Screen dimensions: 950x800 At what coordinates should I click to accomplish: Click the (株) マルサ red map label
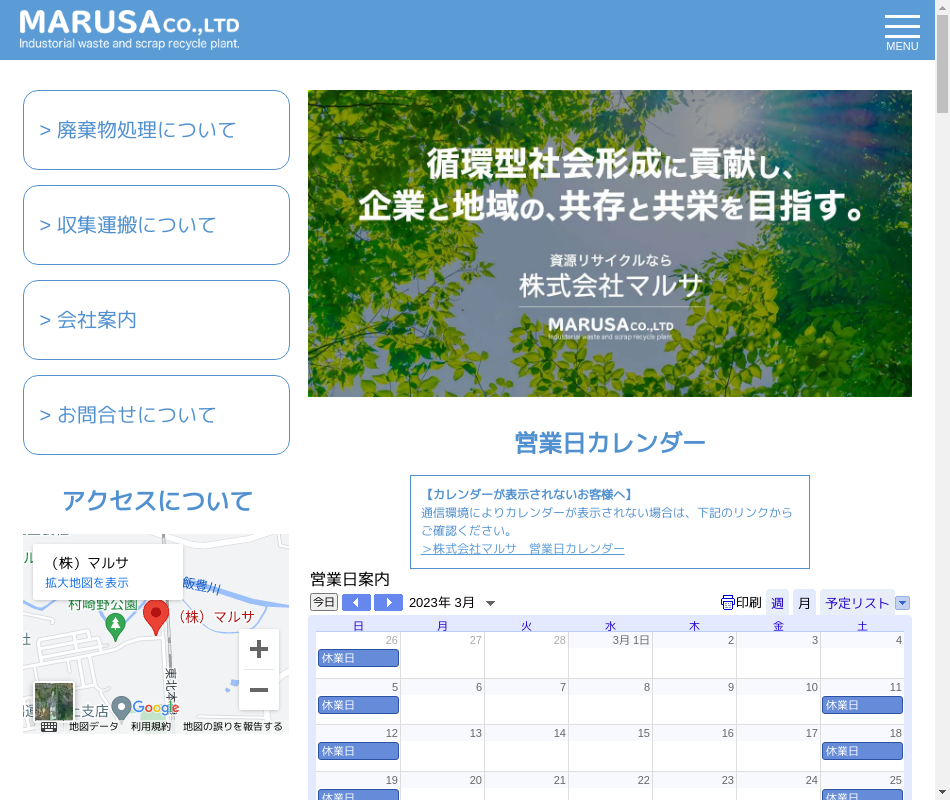(x=216, y=617)
